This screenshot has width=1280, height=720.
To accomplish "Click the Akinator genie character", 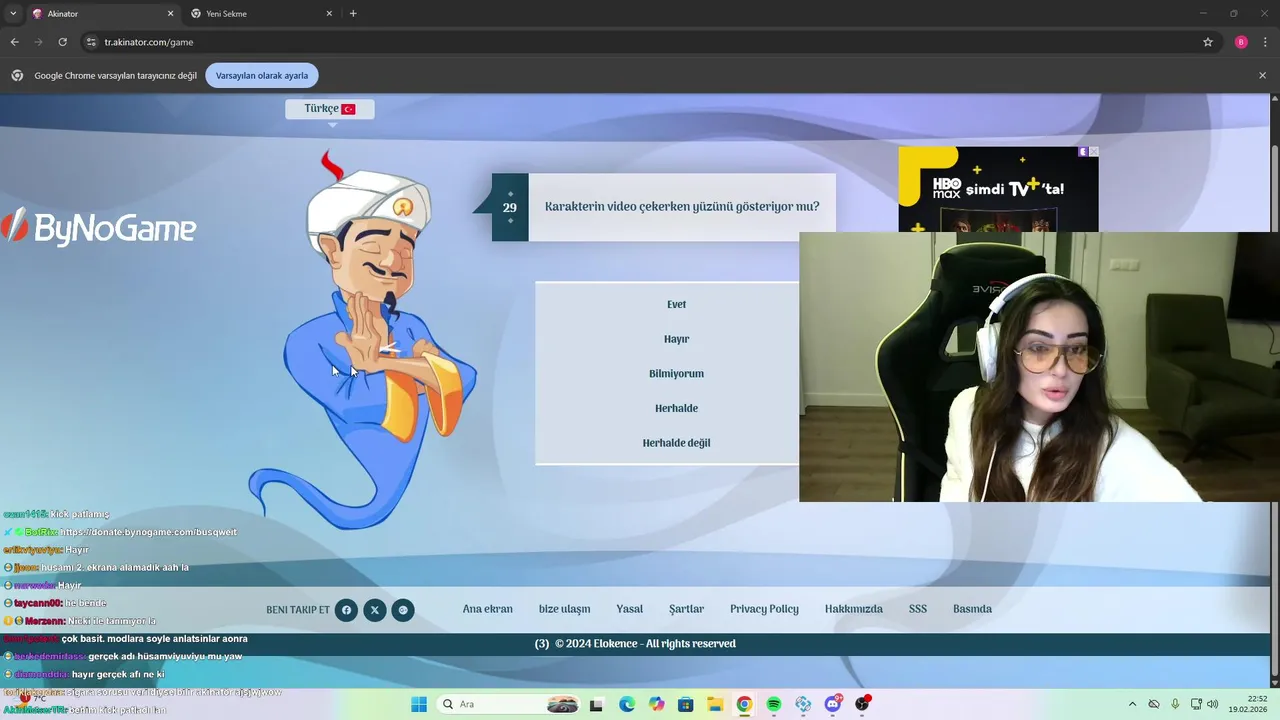I will [365, 340].
